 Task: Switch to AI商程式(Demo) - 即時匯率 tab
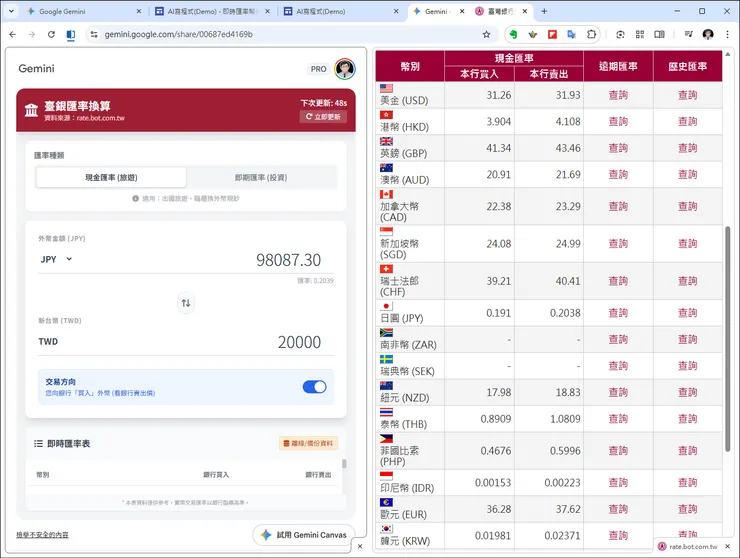[x=212, y=11]
